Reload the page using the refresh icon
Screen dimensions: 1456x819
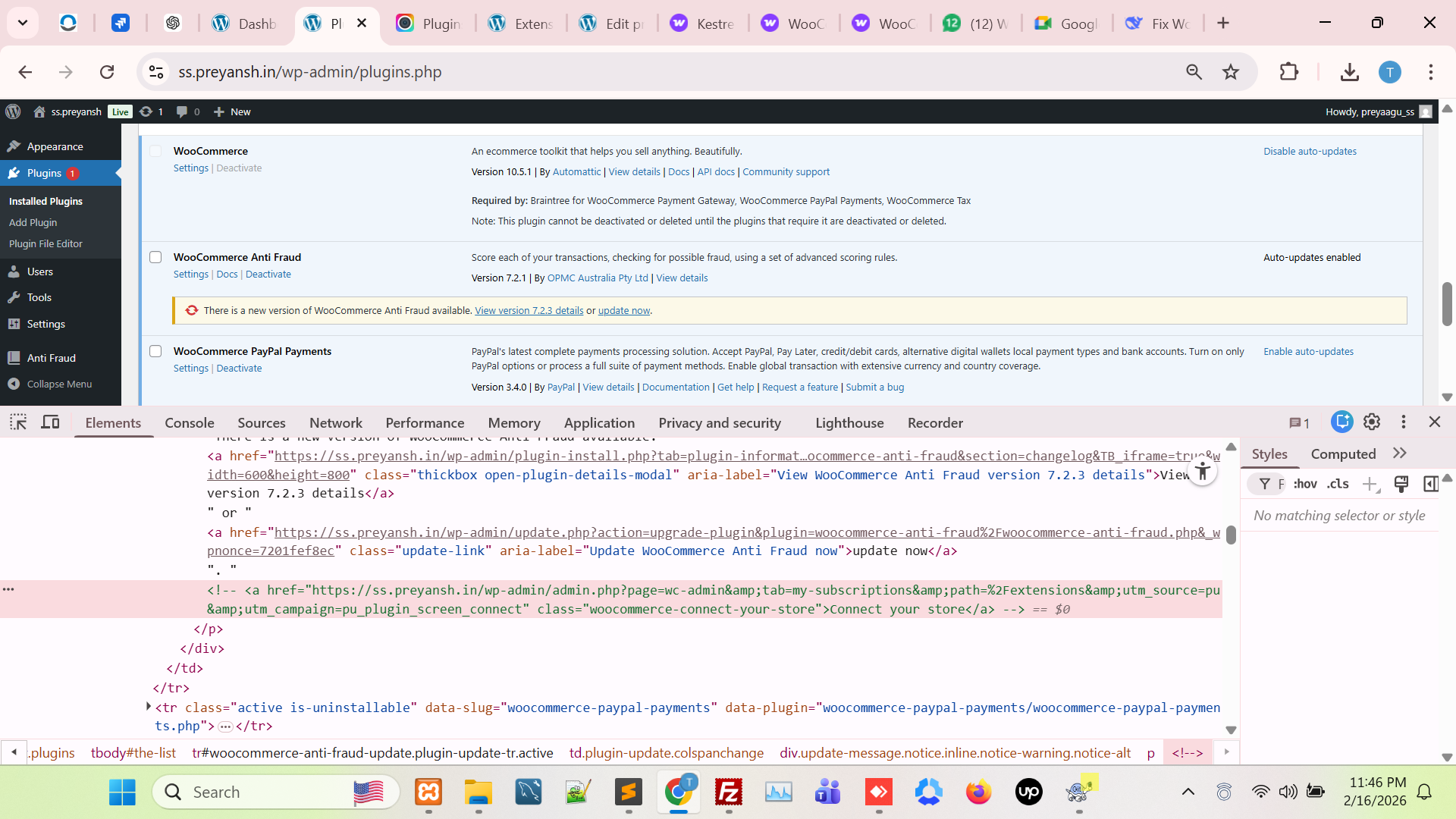[x=107, y=72]
